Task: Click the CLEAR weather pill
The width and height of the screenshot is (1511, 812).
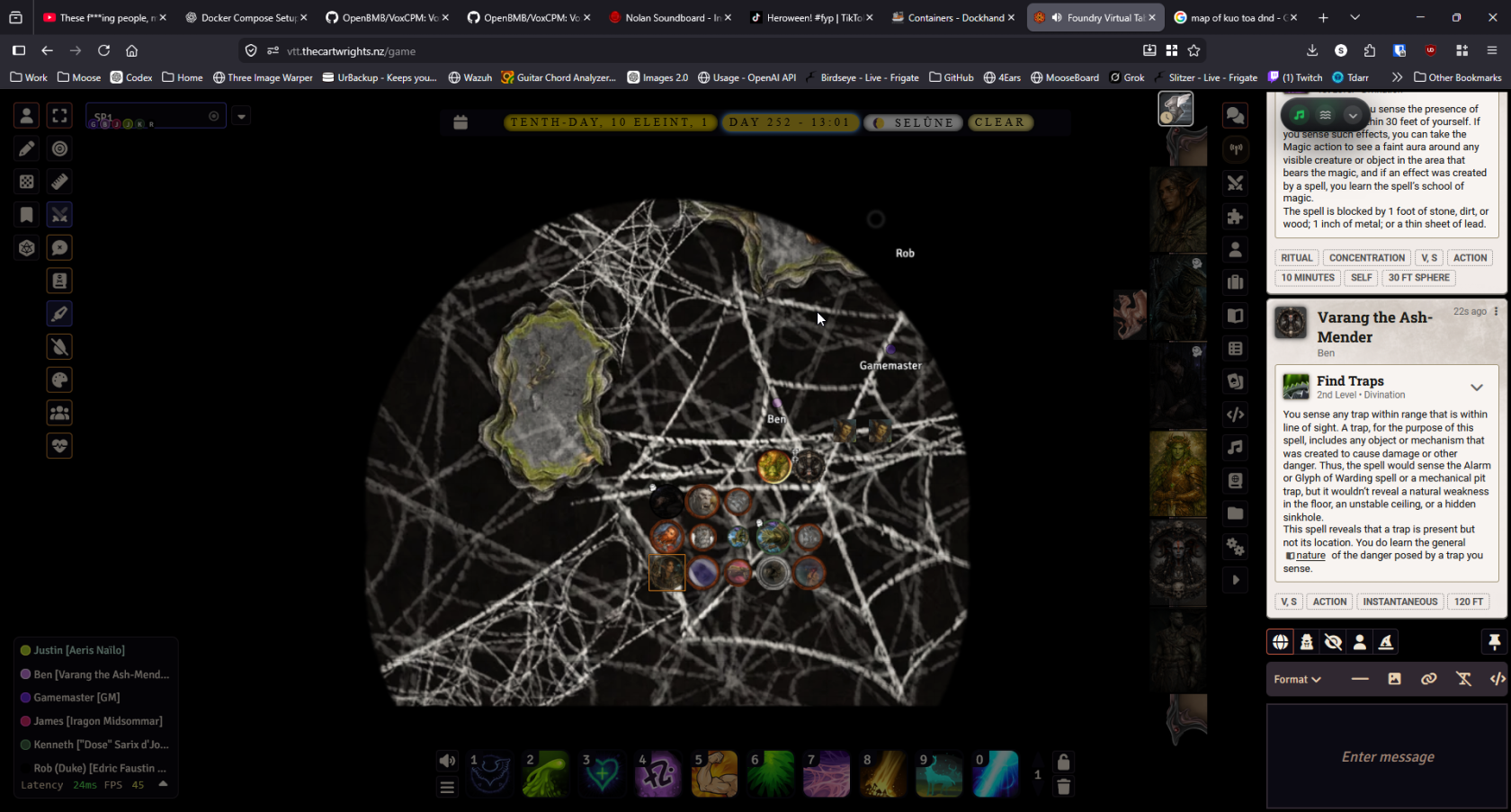Action: 1000,122
